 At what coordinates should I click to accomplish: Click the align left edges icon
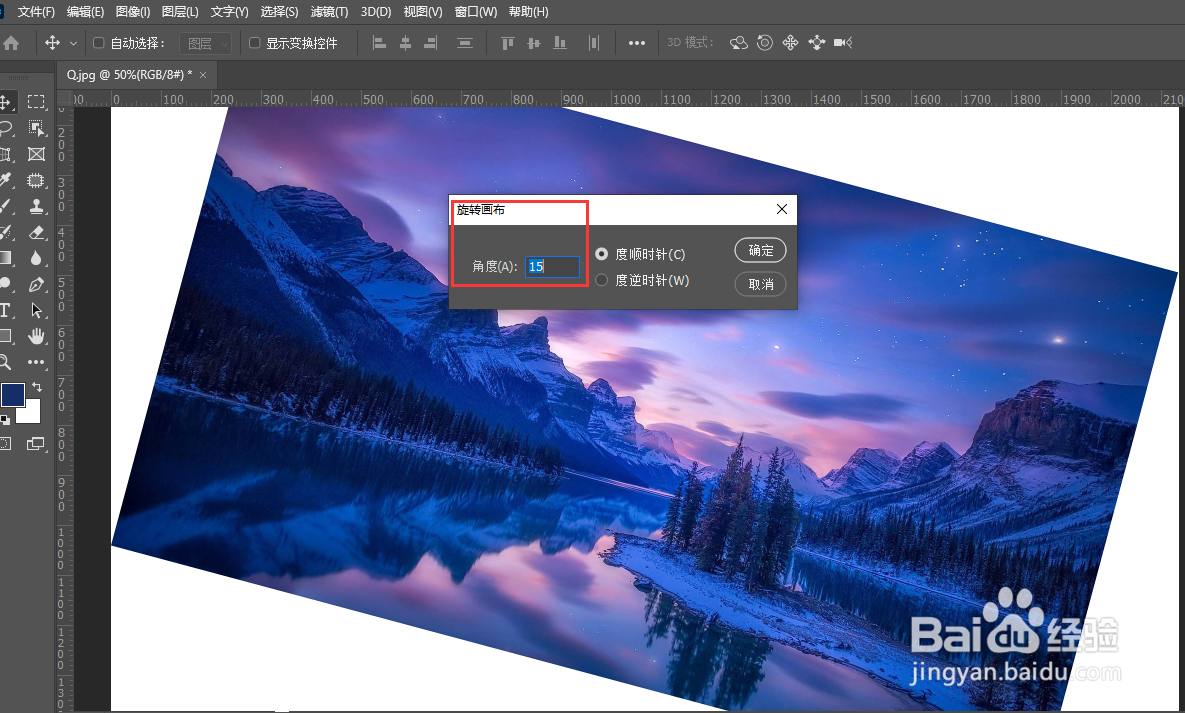(x=379, y=43)
